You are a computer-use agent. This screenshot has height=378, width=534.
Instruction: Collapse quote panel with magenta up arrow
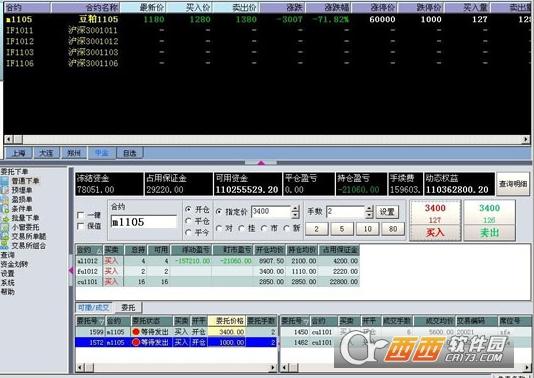pyautogui.click(x=261, y=163)
